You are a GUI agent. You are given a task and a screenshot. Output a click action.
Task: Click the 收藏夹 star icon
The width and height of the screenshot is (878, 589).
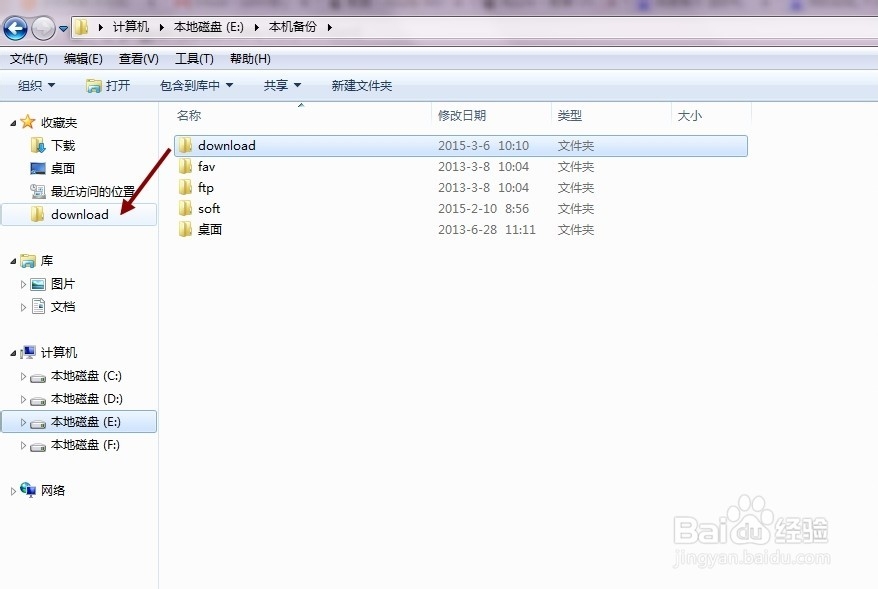tap(27, 122)
